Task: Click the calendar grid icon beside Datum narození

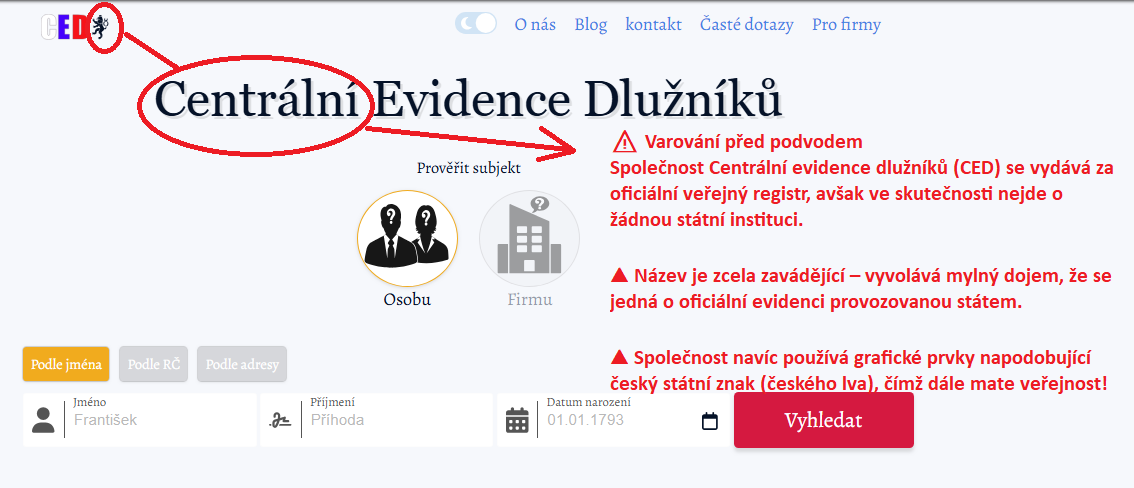Action: 517,420
